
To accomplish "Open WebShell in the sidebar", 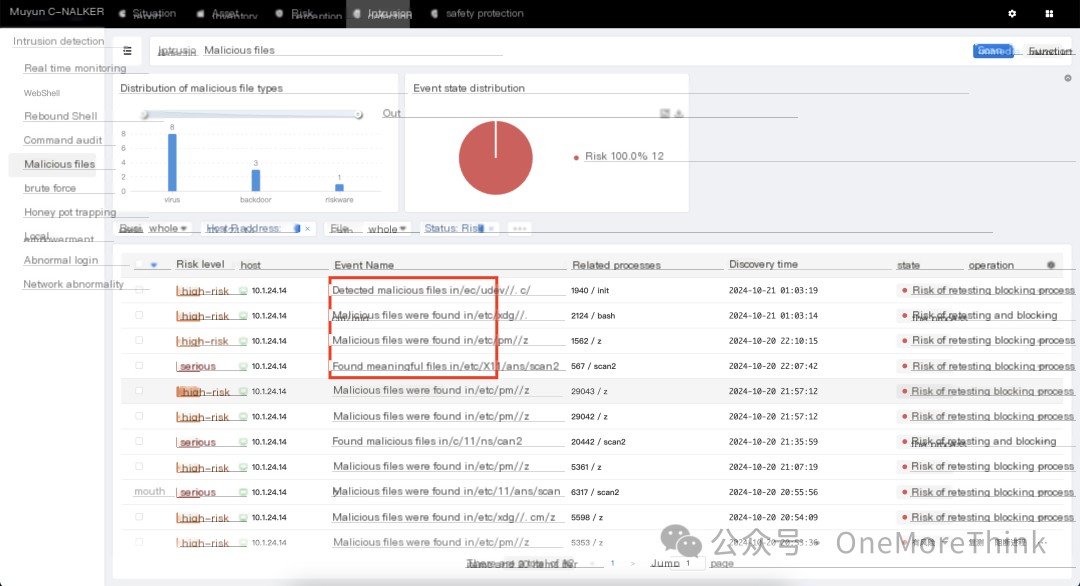I will (42, 93).
